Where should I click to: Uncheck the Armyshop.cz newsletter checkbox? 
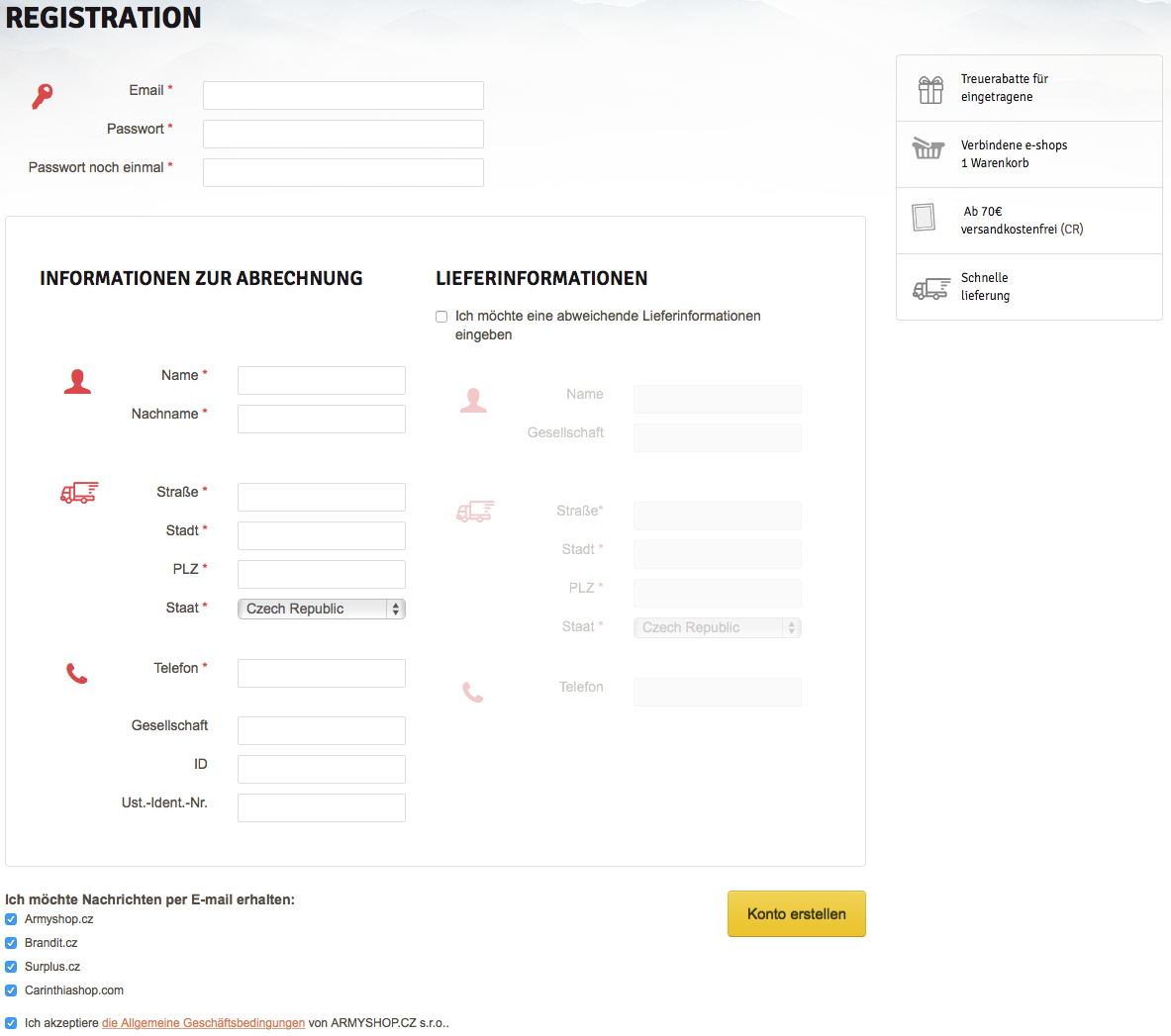[x=11, y=919]
